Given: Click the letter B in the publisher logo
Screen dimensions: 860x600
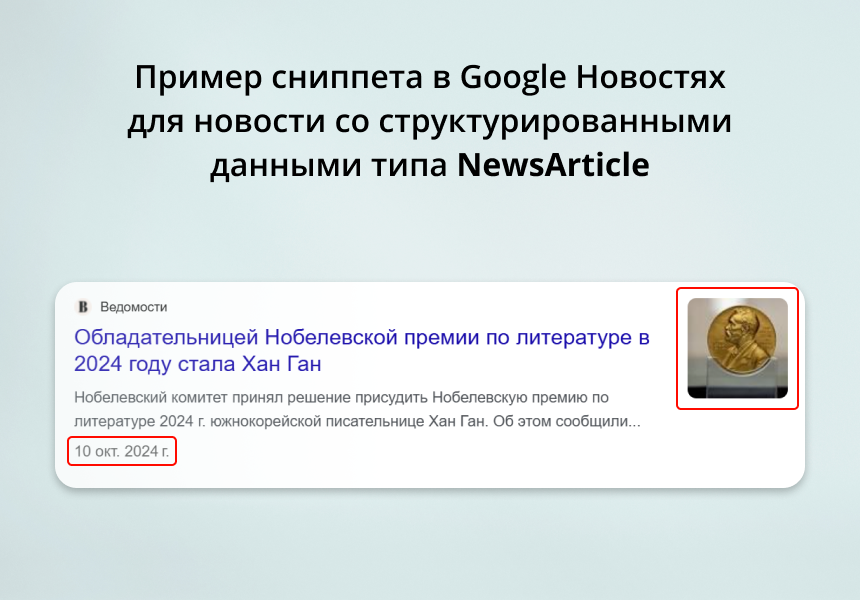Looking at the screenshot, I should click(81, 307).
